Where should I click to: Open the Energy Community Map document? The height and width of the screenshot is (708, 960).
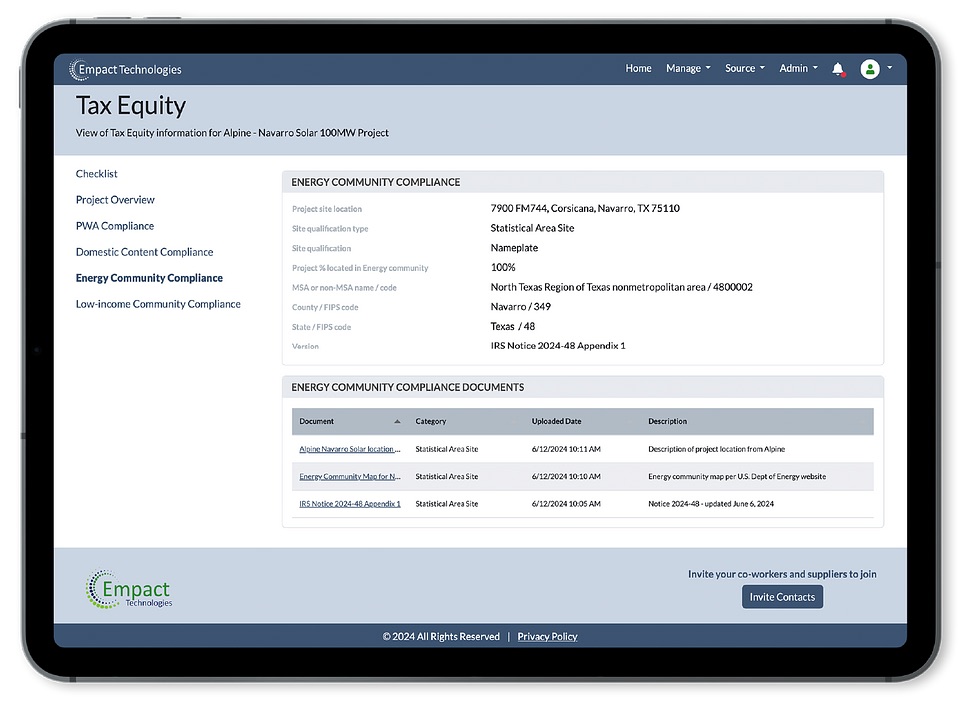[x=349, y=476]
